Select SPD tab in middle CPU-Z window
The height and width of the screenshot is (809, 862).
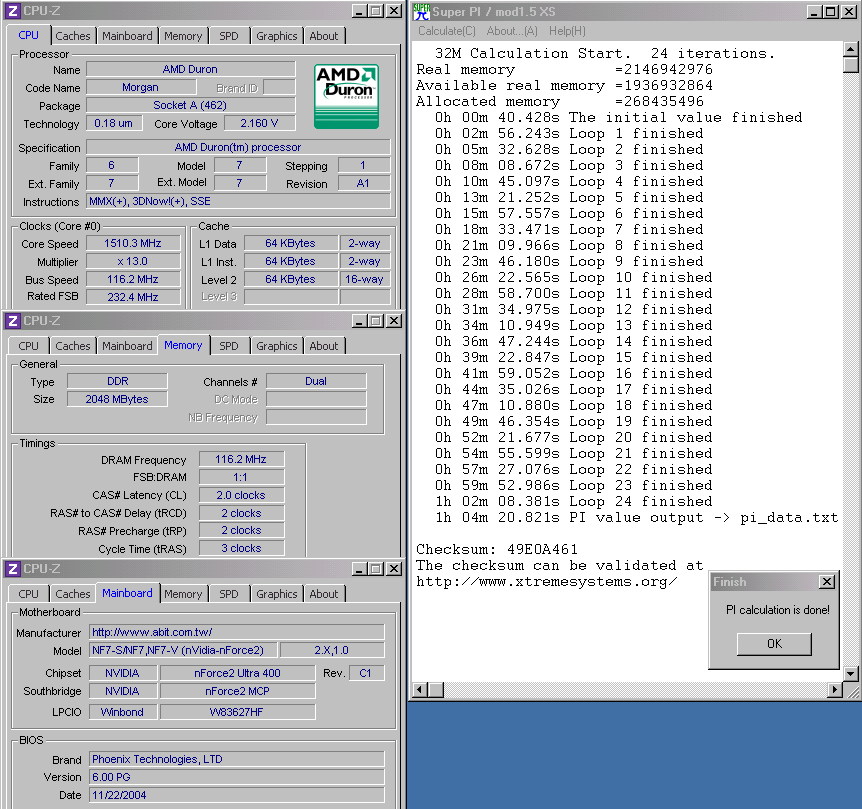click(229, 346)
